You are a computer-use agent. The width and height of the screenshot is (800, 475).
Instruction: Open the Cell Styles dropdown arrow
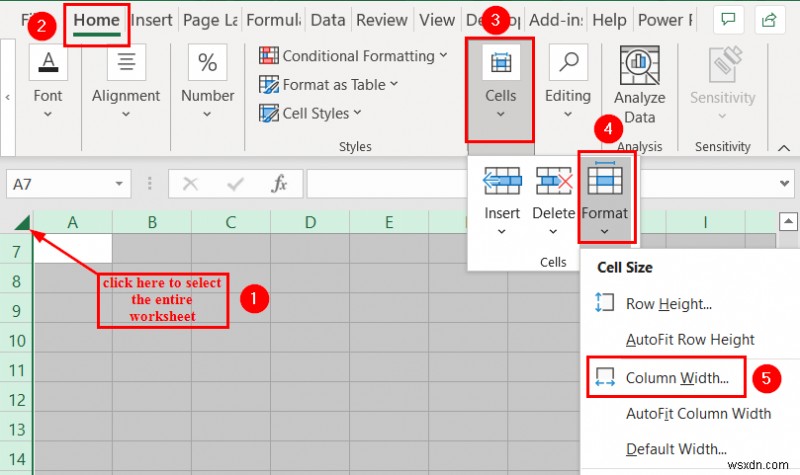[357, 112]
